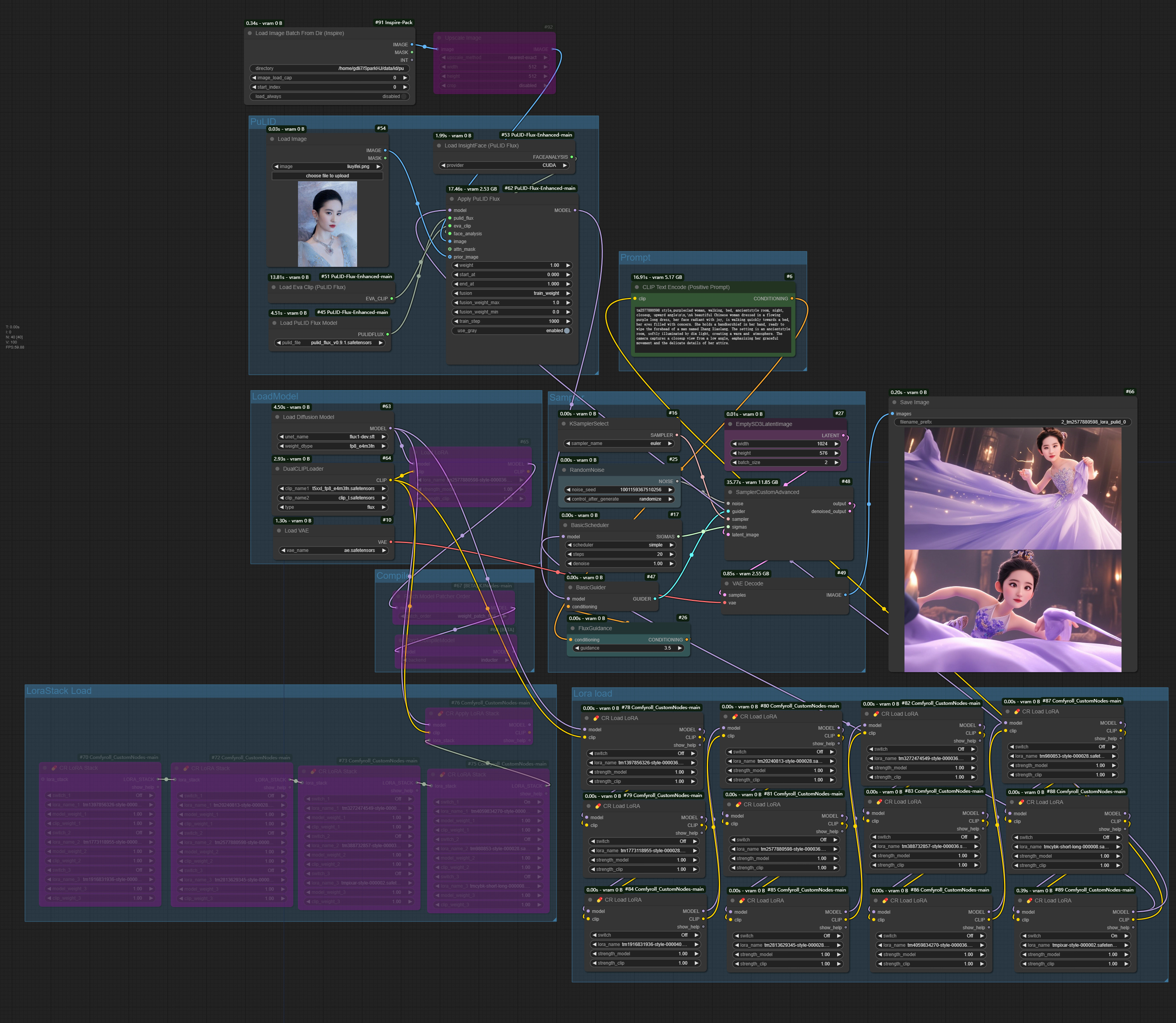Collapse the Save Image node header dot
The image size is (1176, 1023).
pyautogui.click(x=895, y=402)
